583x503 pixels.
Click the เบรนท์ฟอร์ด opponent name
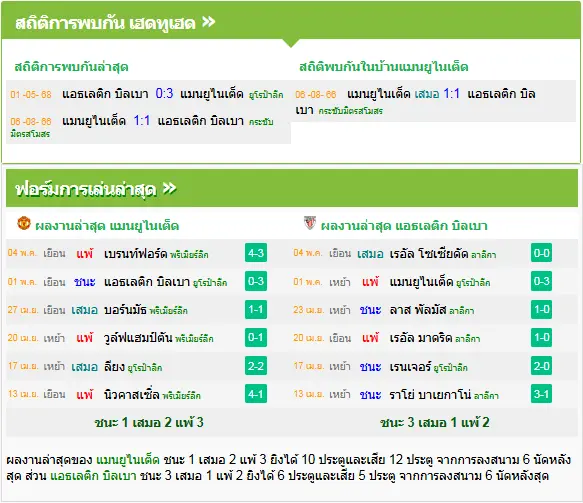click(136, 254)
